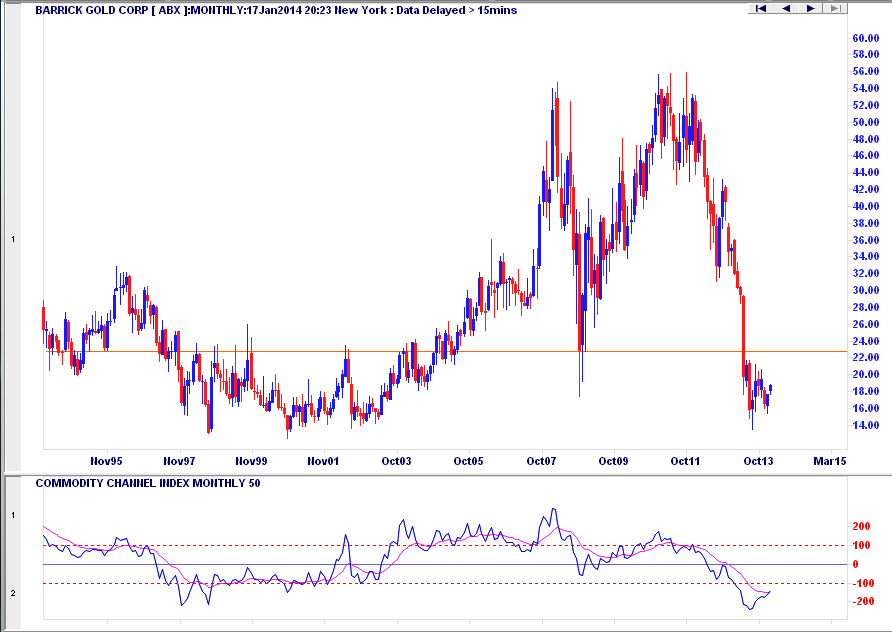Viewport: 892px width, 632px height.
Task: Click the 0 CCI scale value
Action: [x=855, y=564]
